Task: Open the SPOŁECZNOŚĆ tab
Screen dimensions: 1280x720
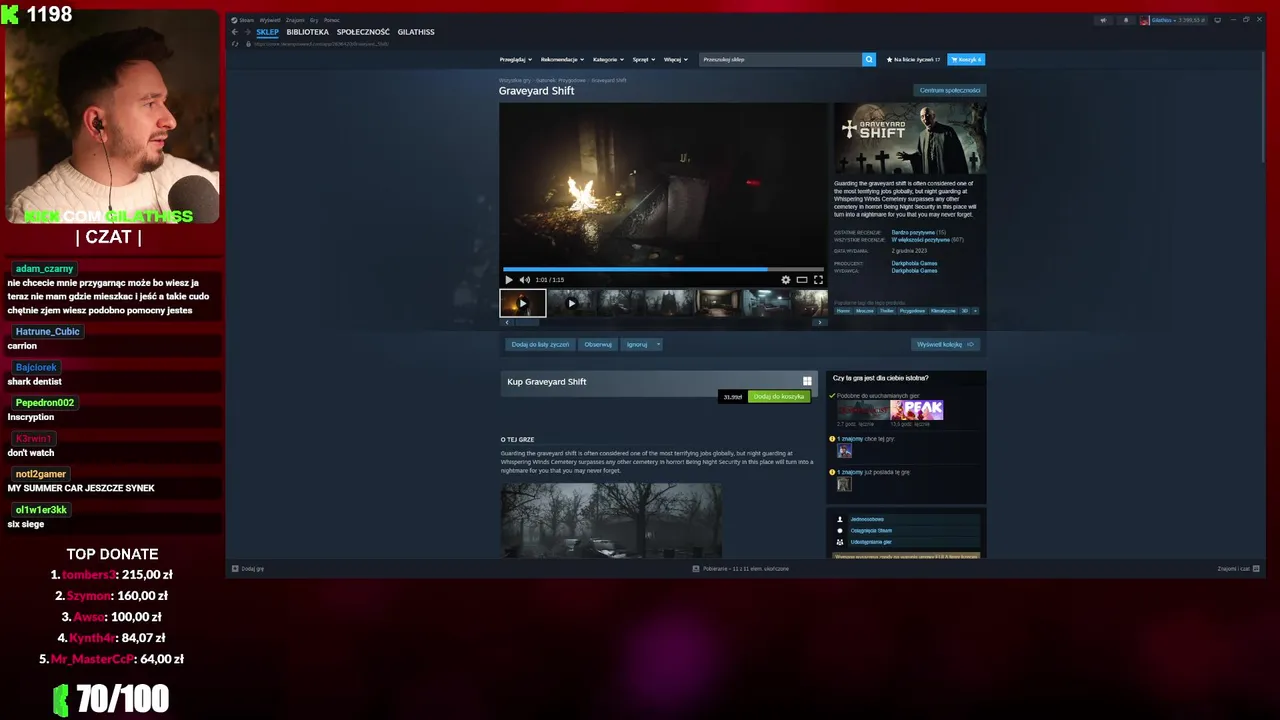Action: (363, 32)
